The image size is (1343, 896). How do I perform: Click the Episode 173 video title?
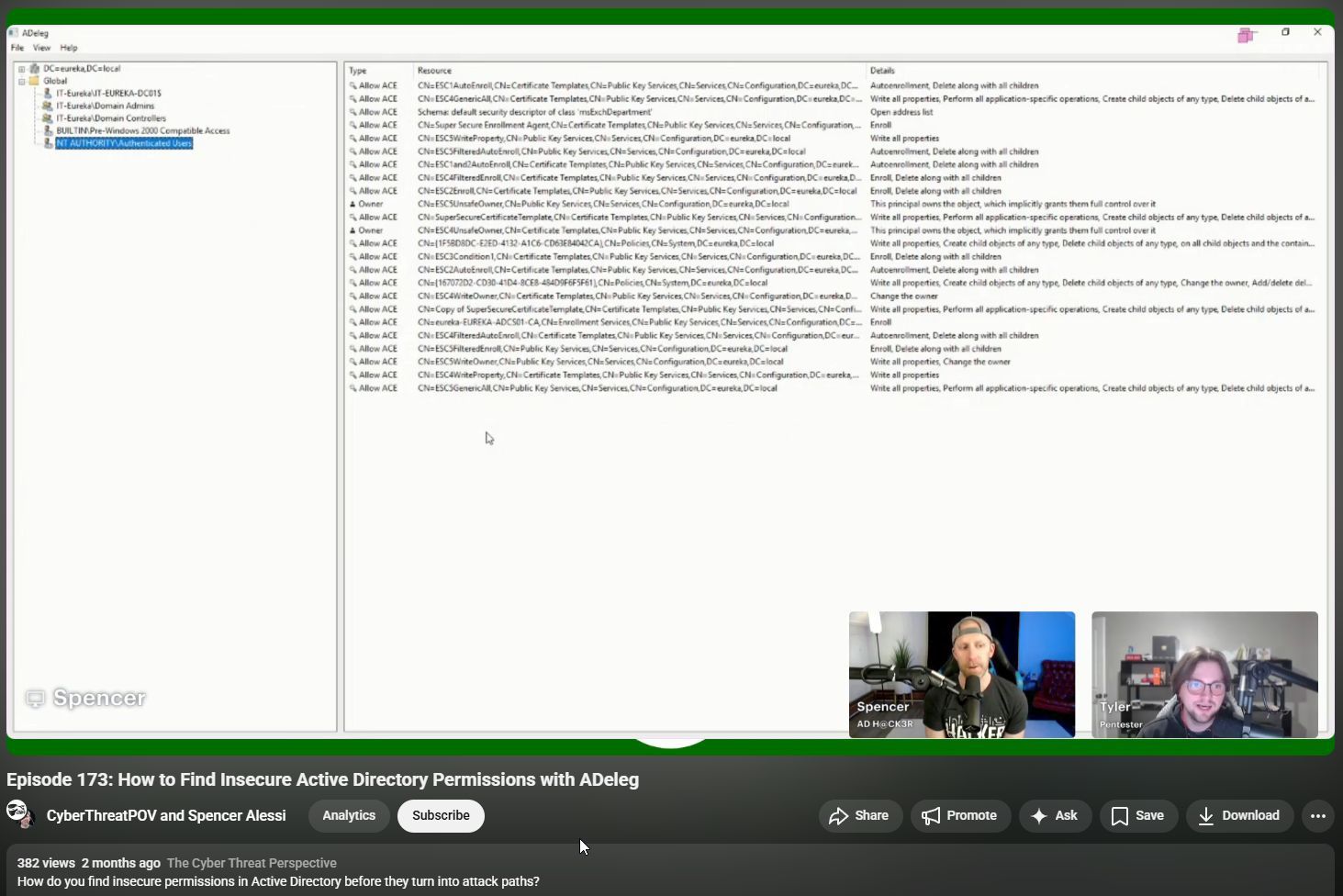coord(322,779)
